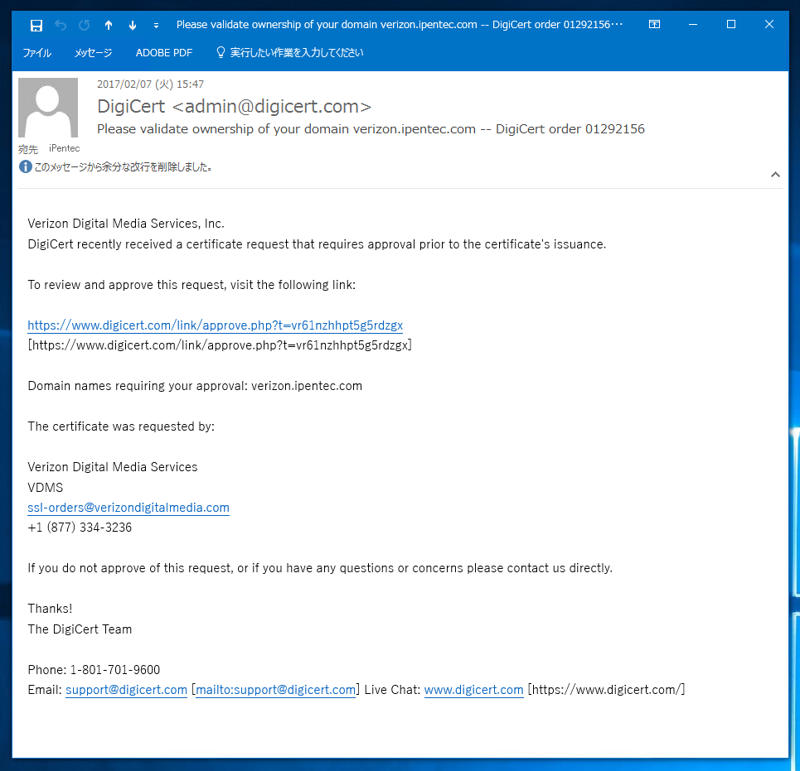Switch to the メッセージ tab
The height and width of the screenshot is (771, 800).
(93, 53)
